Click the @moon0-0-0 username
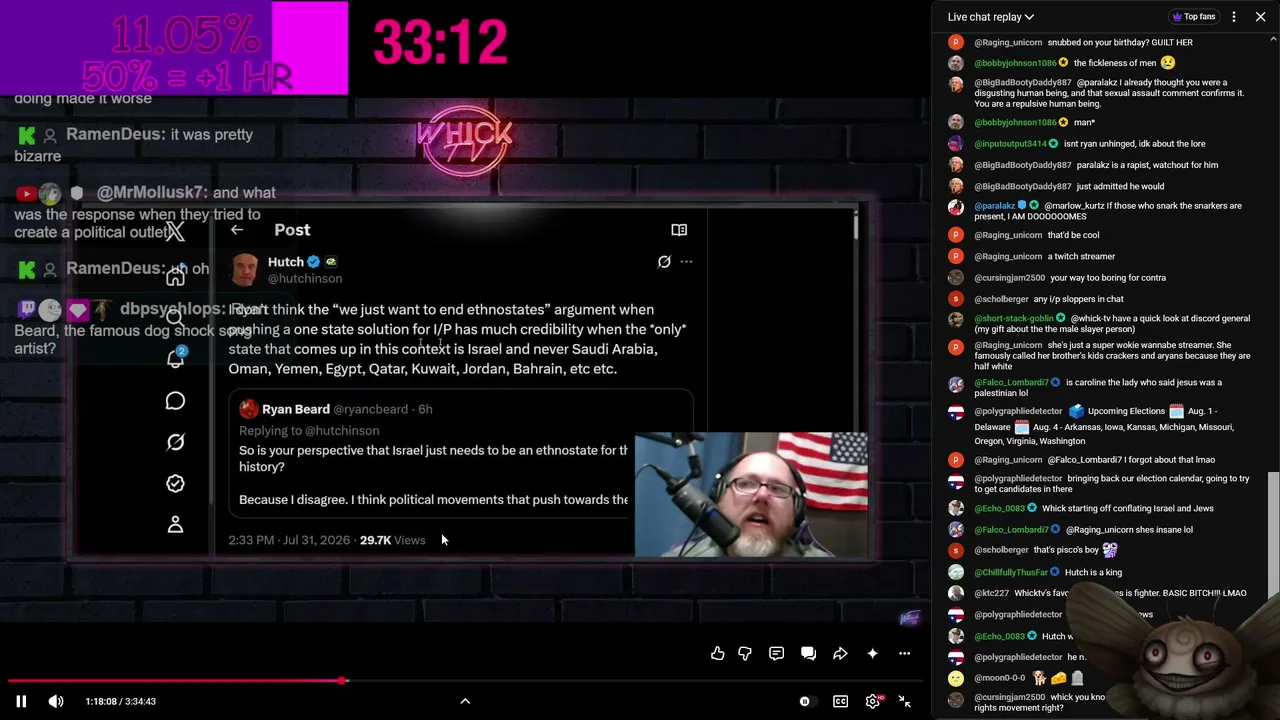Image resolution: width=1280 pixels, height=720 pixels. pos(1000,679)
